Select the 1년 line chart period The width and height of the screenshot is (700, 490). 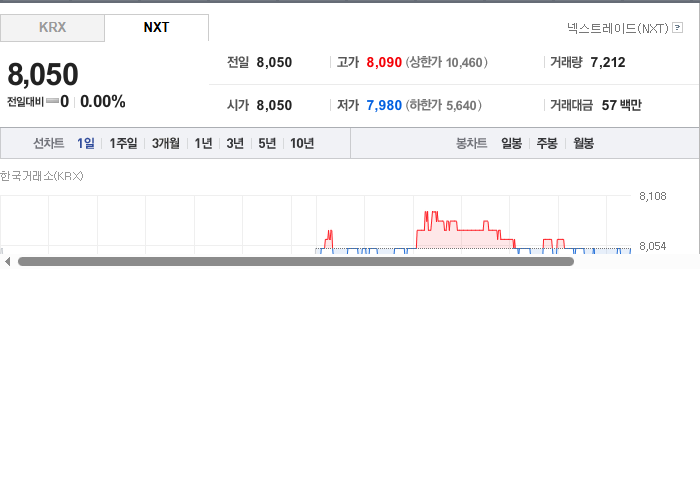tap(203, 143)
